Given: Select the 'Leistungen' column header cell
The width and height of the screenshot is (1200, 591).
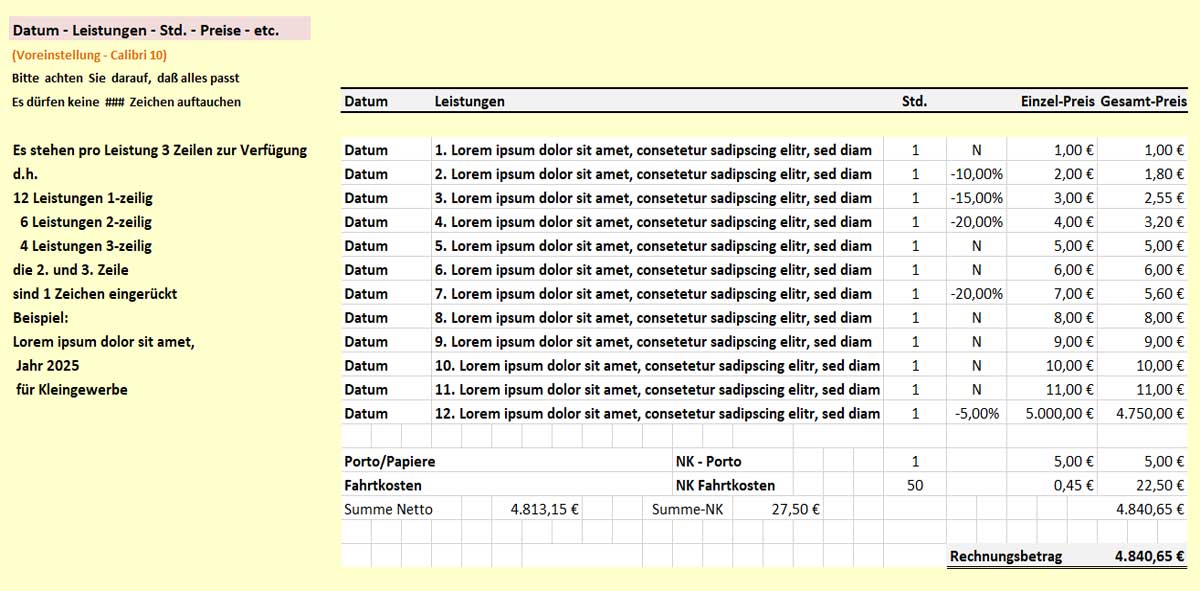Looking at the screenshot, I should 470,101.
